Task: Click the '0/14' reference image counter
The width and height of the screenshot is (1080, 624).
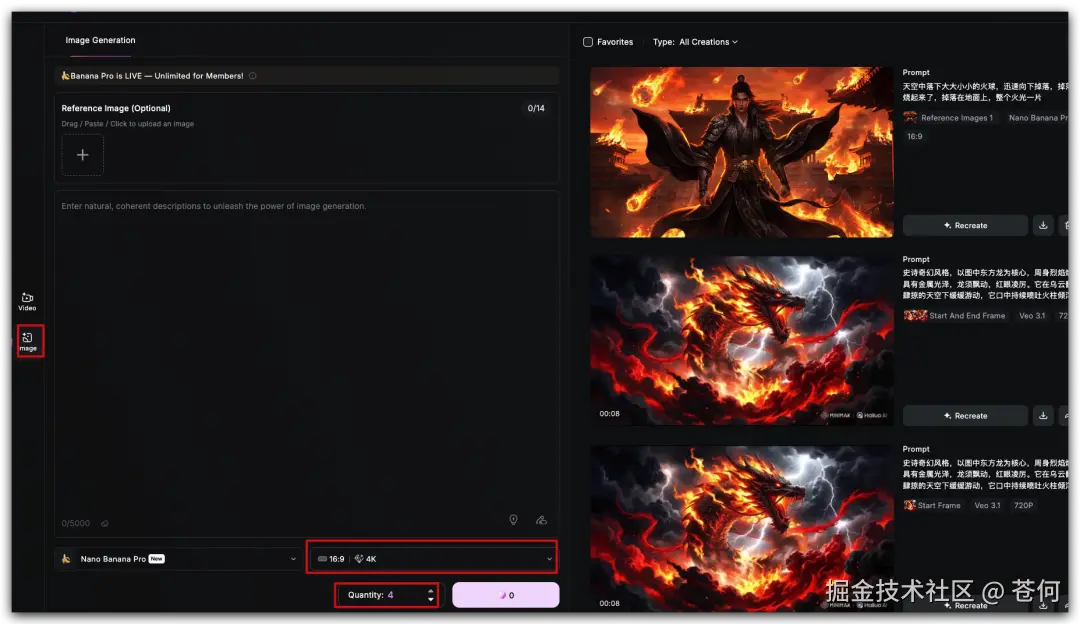Action: [536, 108]
